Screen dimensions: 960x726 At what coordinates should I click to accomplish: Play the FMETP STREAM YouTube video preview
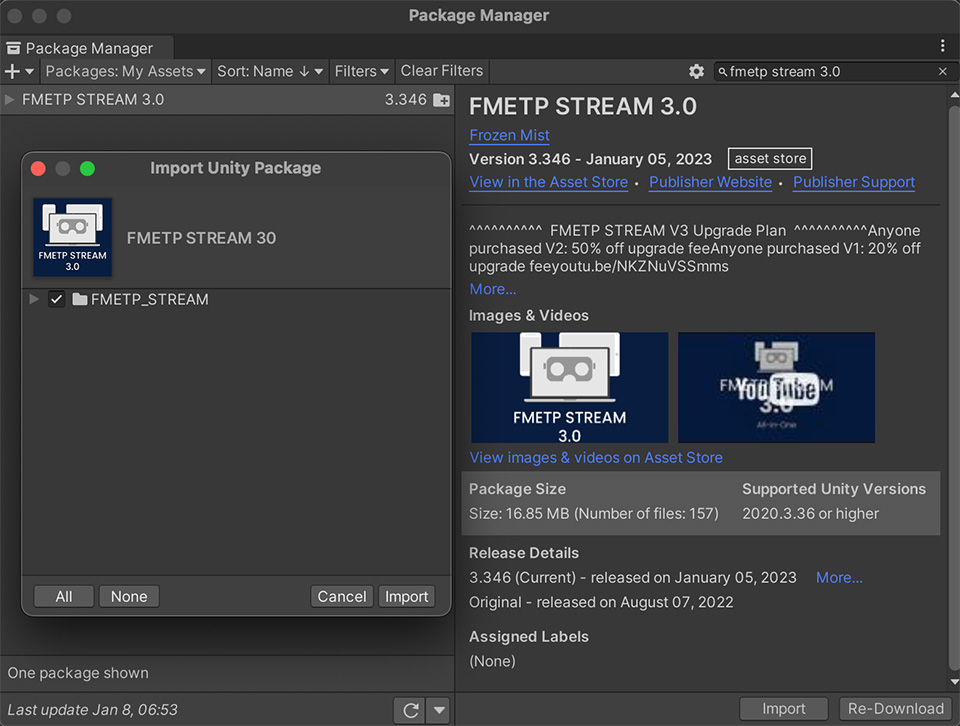[x=776, y=388]
